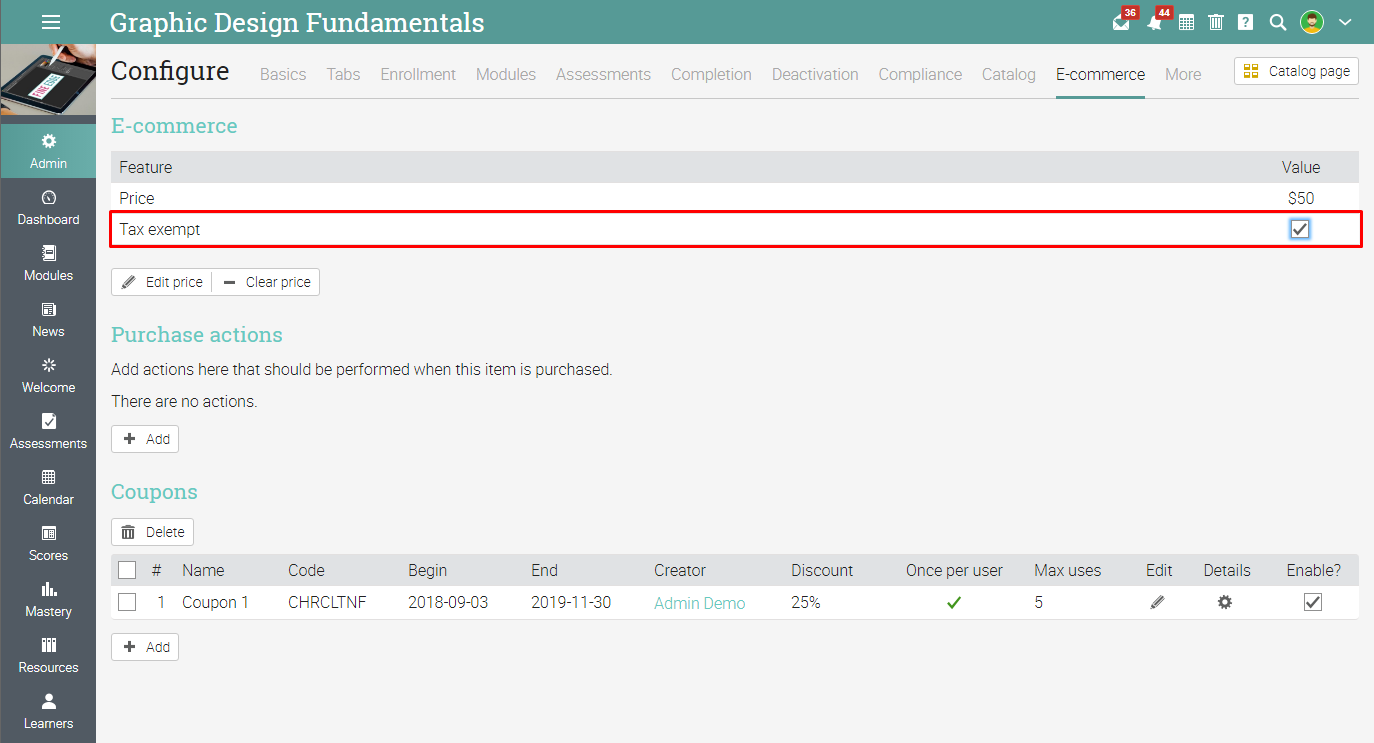This screenshot has width=1374, height=743.
Task: Open Scores in the sidebar
Action: tap(48, 543)
